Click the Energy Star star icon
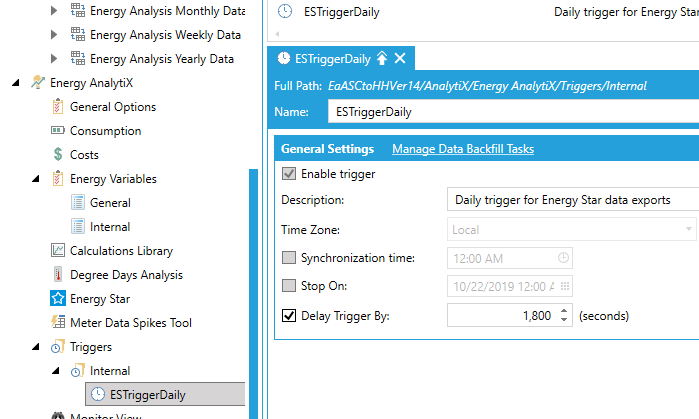Viewport: 699px width, 419px height. point(58,299)
